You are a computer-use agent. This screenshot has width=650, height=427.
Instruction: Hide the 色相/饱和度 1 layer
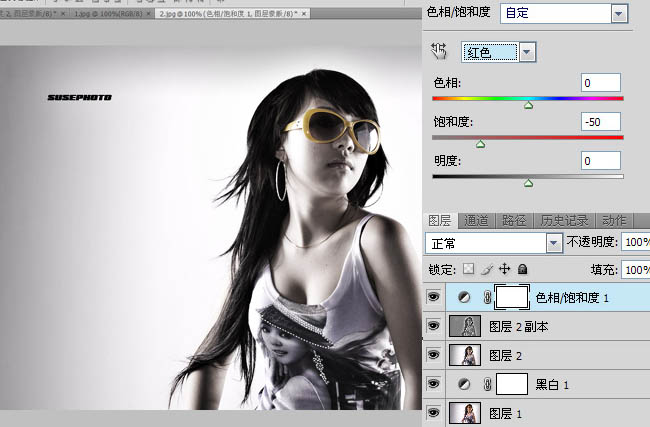pos(433,298)
